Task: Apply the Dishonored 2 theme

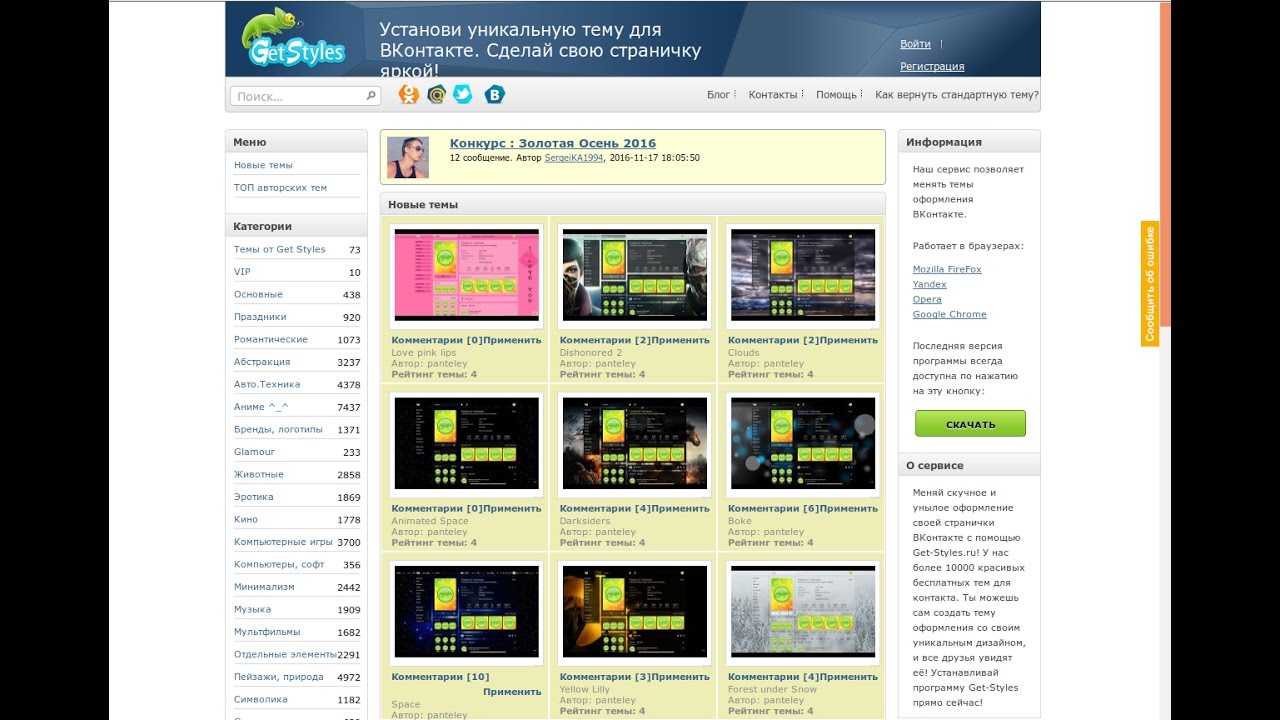Action: point(680,340)
